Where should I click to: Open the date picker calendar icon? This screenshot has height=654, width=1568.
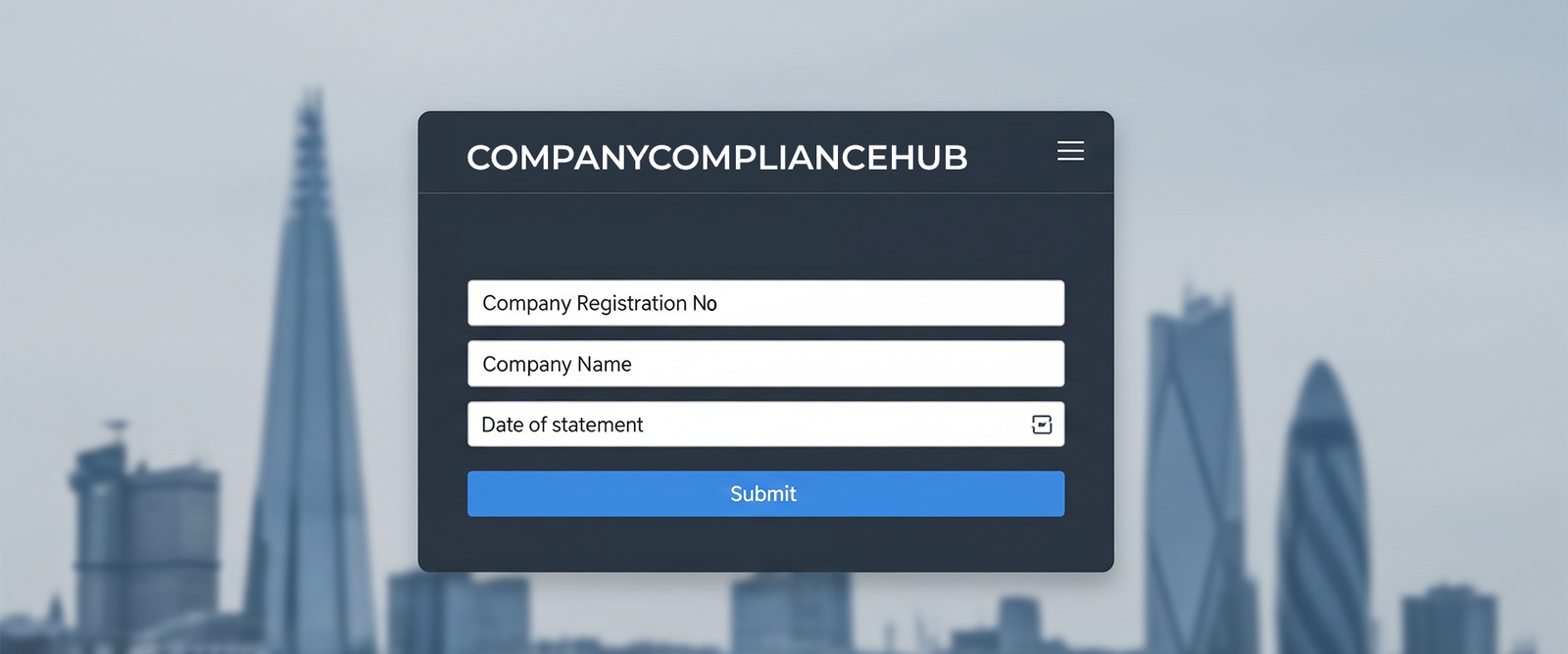1042,425
